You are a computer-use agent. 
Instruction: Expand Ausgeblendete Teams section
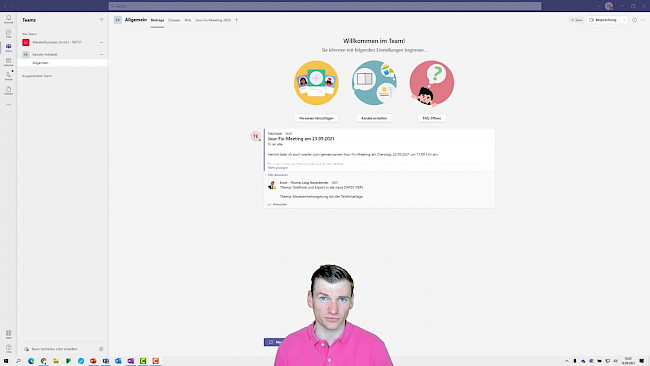[37, 76]
